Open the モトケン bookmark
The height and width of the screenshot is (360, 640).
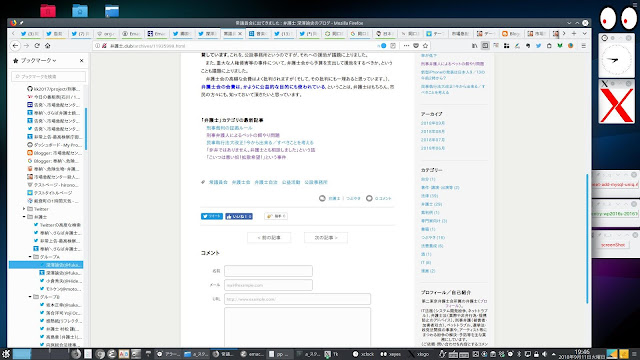(60, 289)
